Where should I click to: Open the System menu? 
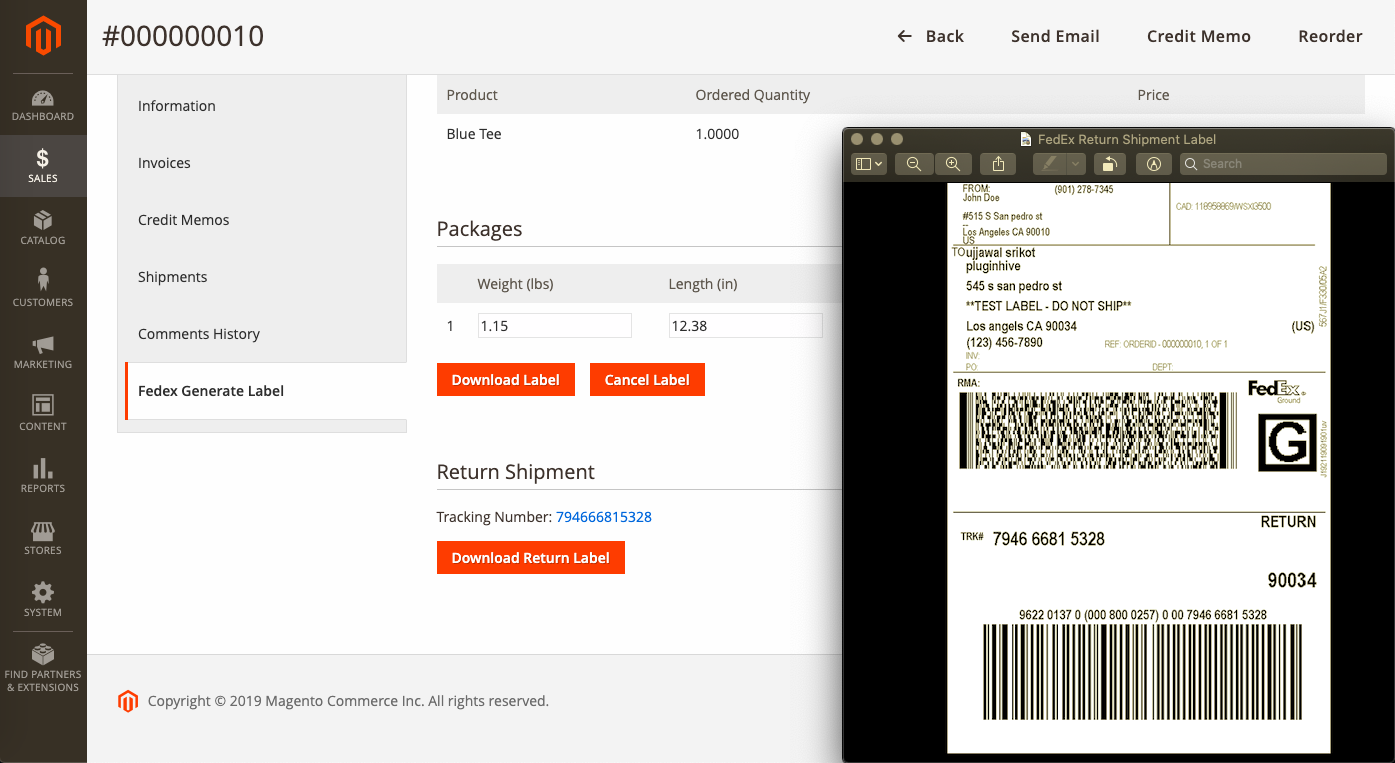coord(43,600)
